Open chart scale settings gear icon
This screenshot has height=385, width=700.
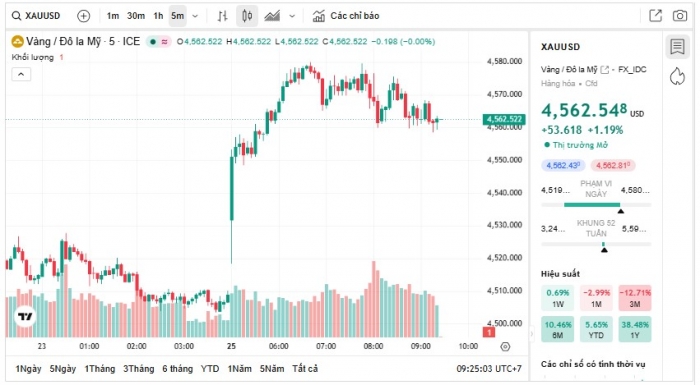[x=505, y=347]
